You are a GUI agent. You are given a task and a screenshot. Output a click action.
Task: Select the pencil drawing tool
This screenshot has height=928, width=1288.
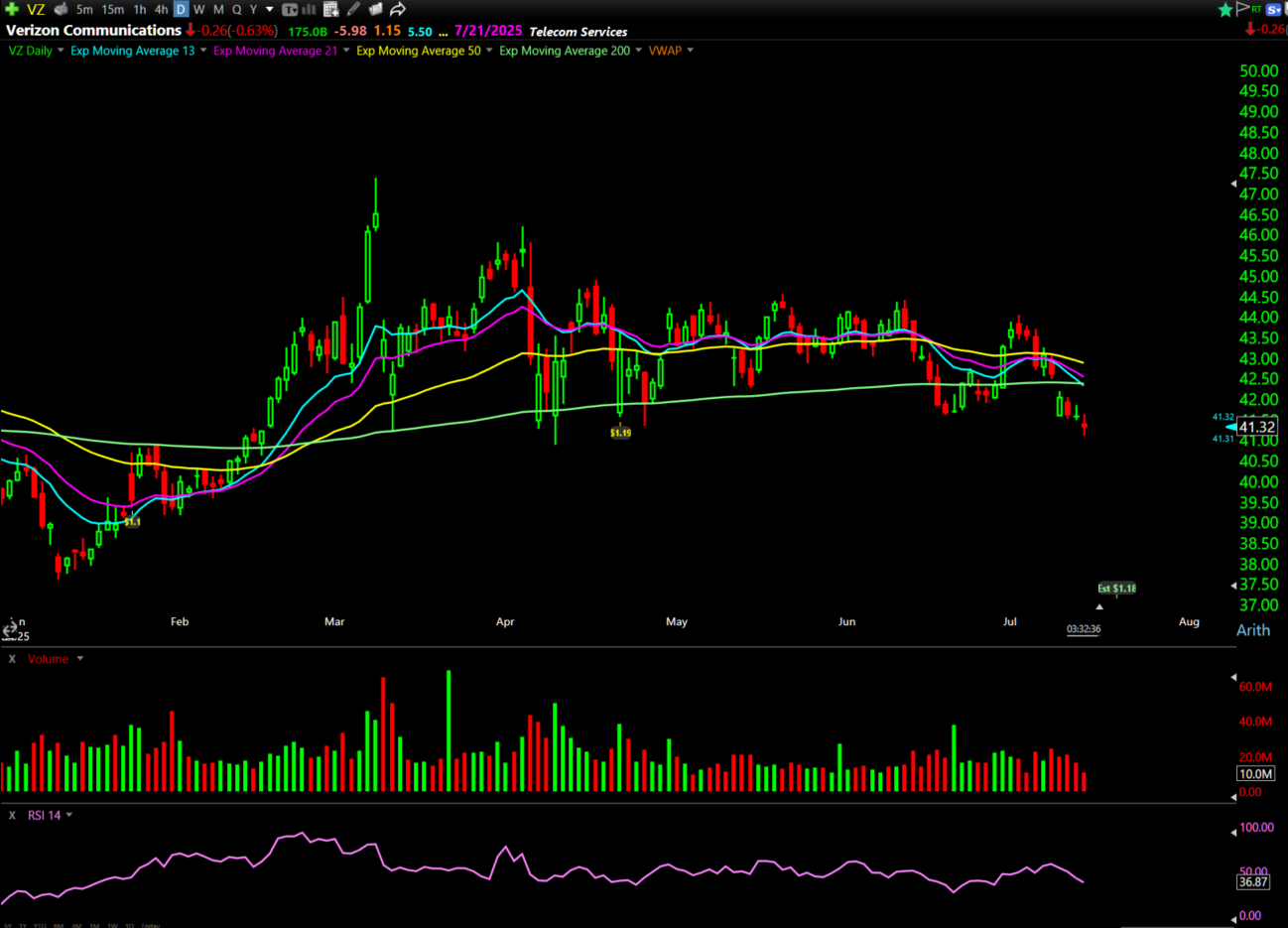[x=354, y=9]
